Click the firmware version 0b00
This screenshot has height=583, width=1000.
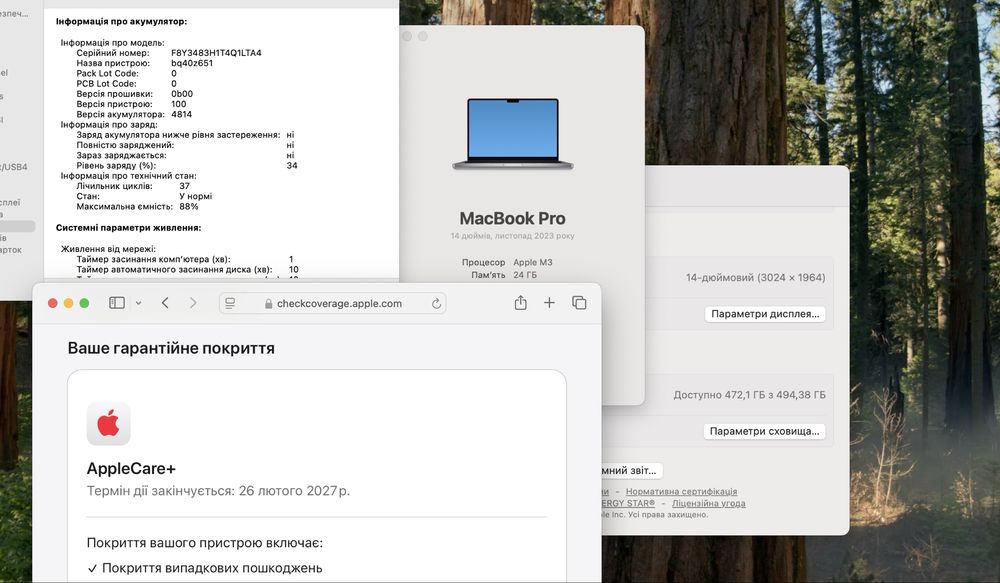tap(182, 94)
